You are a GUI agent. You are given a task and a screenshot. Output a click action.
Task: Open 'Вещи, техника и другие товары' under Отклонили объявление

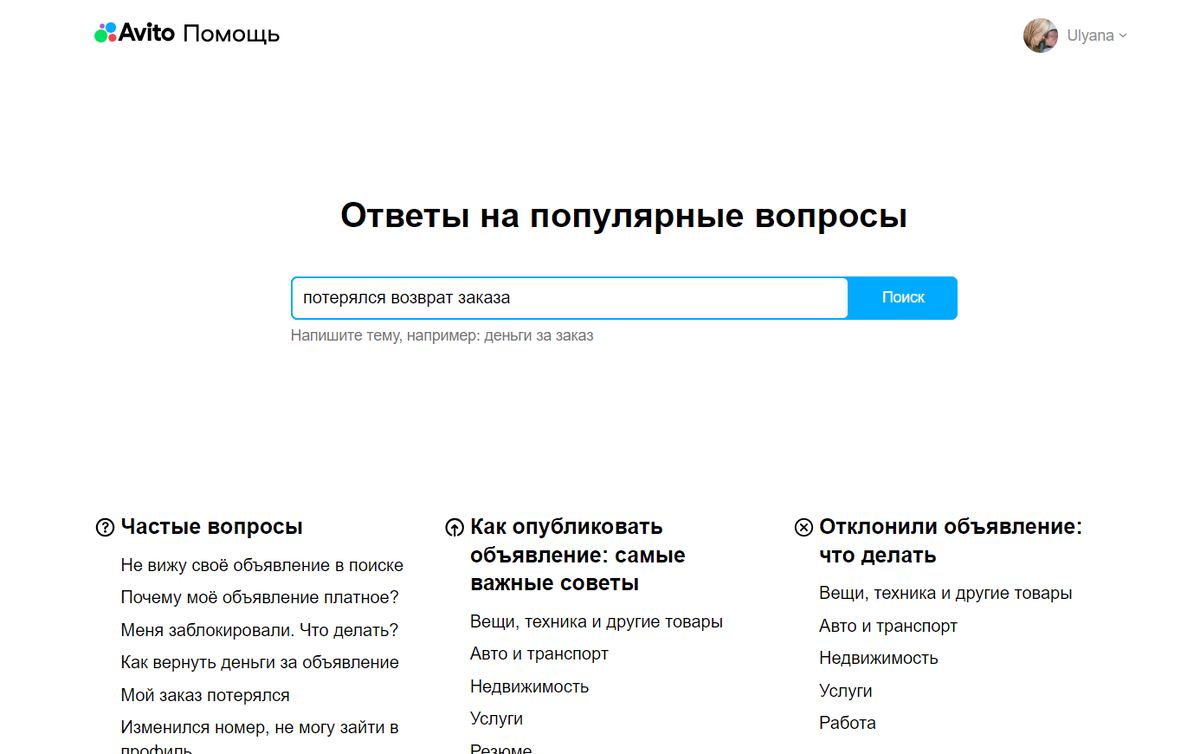tap(945, 593)
